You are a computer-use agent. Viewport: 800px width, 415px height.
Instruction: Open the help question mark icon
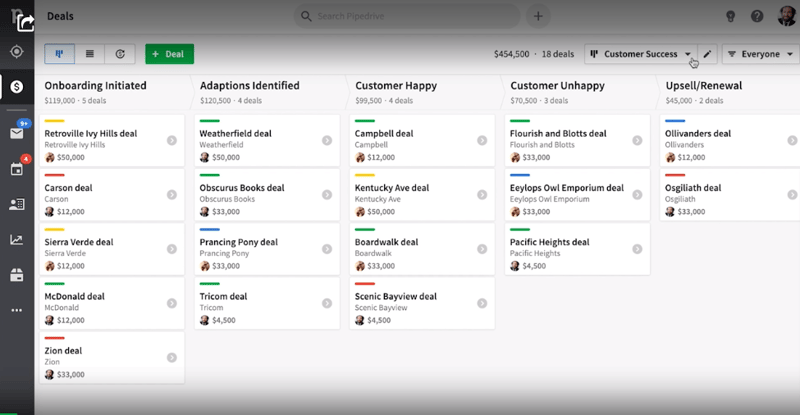tap(757, 16)
